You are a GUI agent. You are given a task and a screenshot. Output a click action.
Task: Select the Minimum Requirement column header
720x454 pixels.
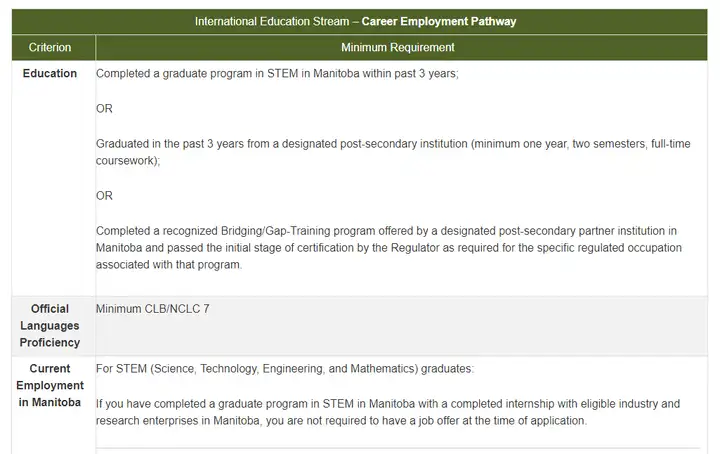point(398,47)
